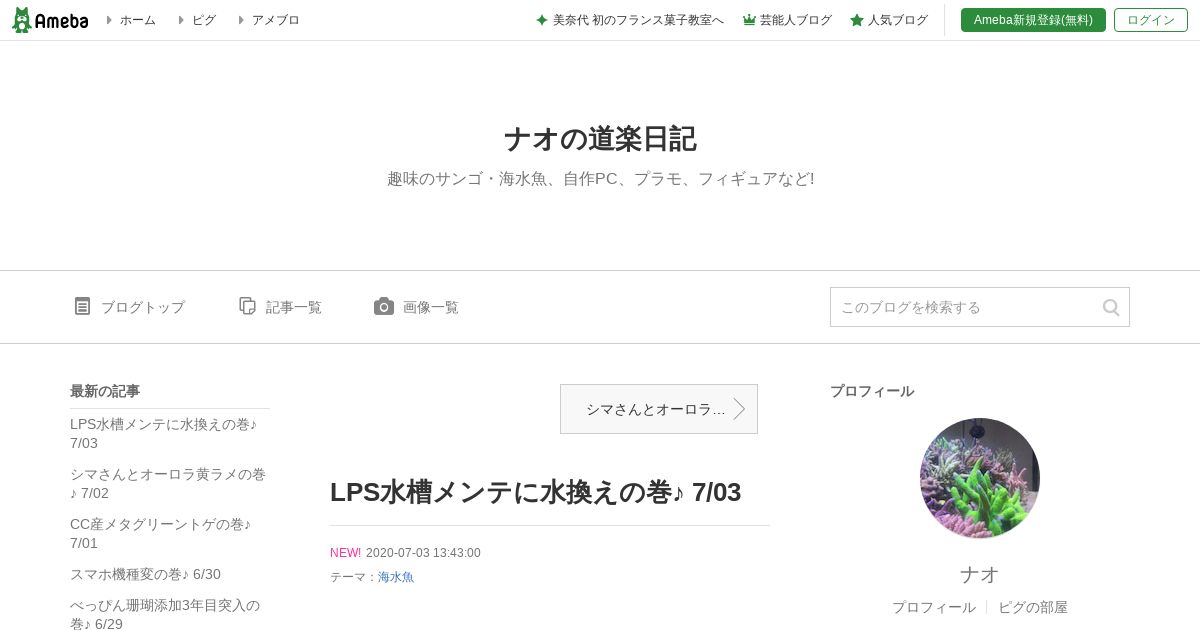The height and width of the screenshot is (630, 1200).
Task: Go to previous post シマさんとオーロラ
Action: click(659, 409)
